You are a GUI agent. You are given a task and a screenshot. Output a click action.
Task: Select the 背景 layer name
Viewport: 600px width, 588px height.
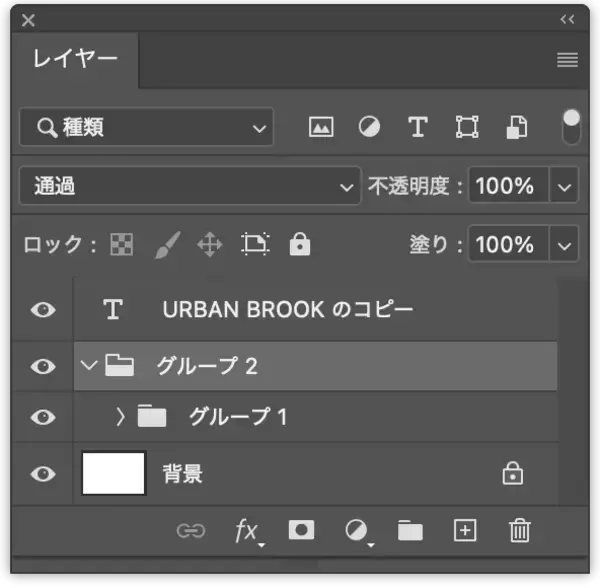183,474
